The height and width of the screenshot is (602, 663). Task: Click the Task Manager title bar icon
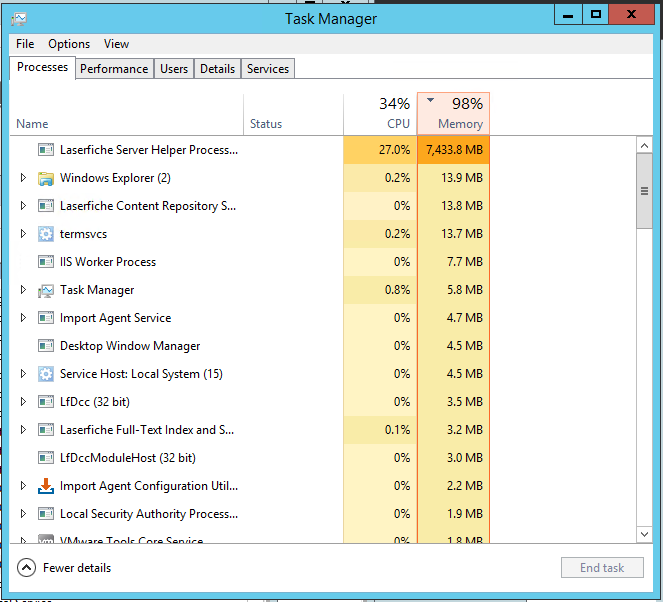[x=19, y=19]
